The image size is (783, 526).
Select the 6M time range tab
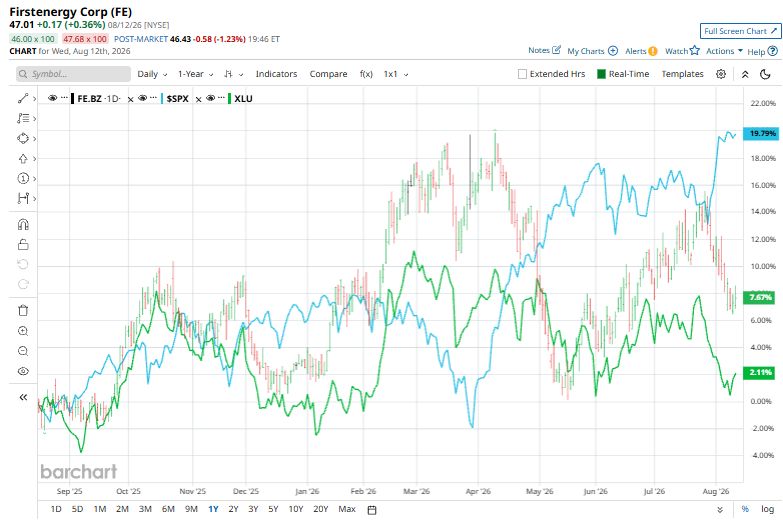point(168,509)
